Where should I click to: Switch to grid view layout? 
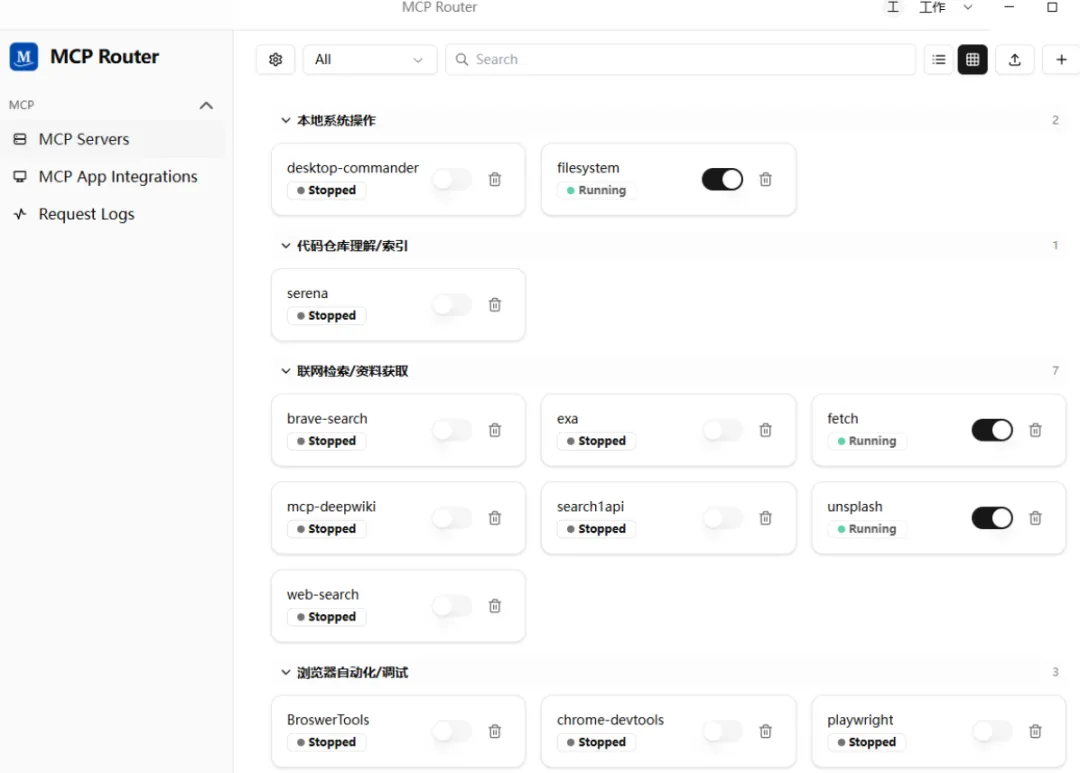(x=972, y=59)
